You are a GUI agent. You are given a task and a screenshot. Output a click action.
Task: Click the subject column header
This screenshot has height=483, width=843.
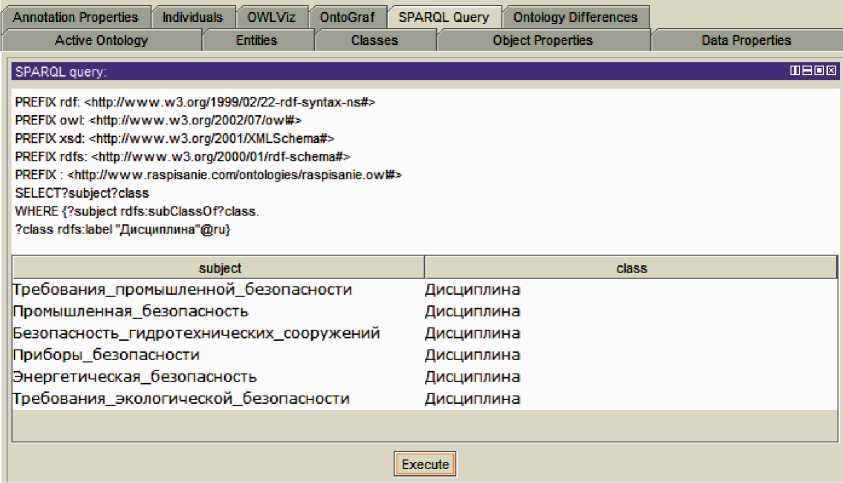220,268
